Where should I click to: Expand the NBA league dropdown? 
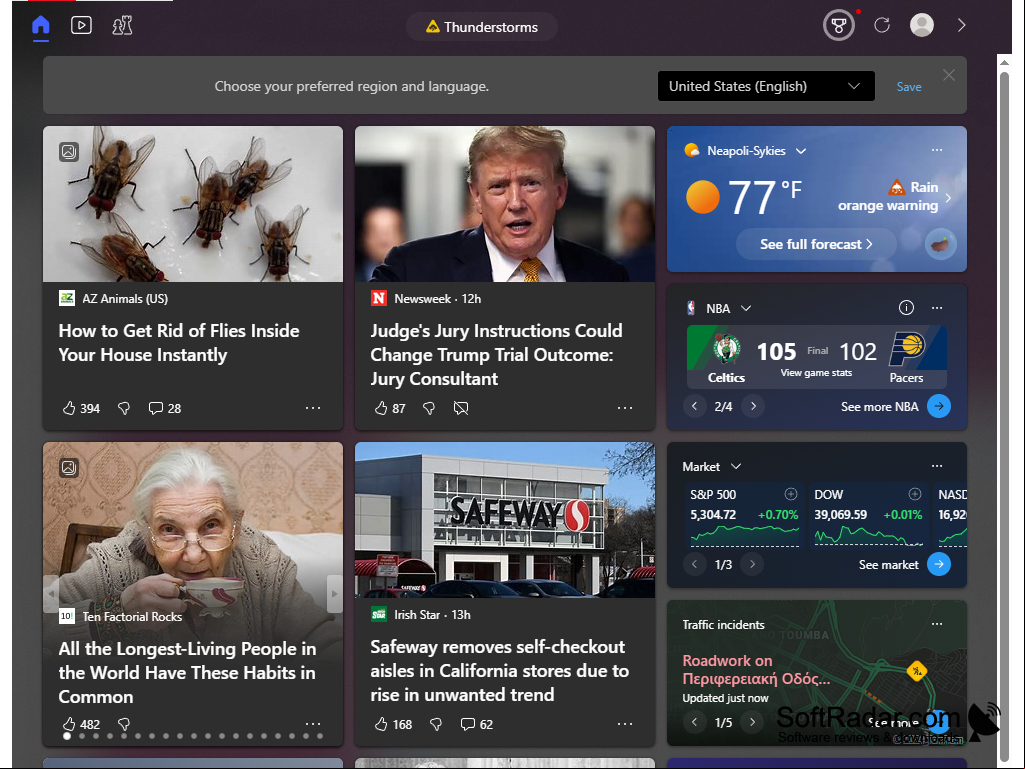click(x=746, y=308)
